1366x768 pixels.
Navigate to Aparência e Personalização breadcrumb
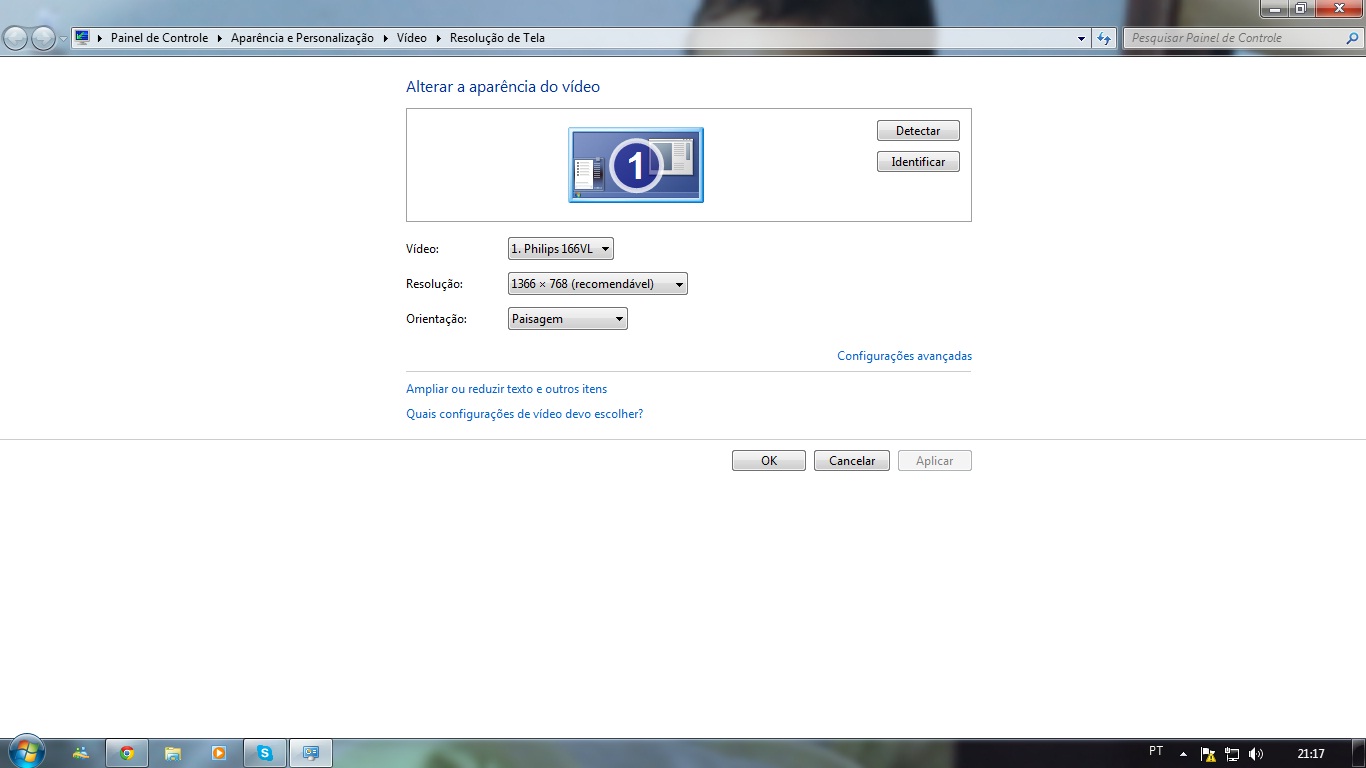click(302, 38)
